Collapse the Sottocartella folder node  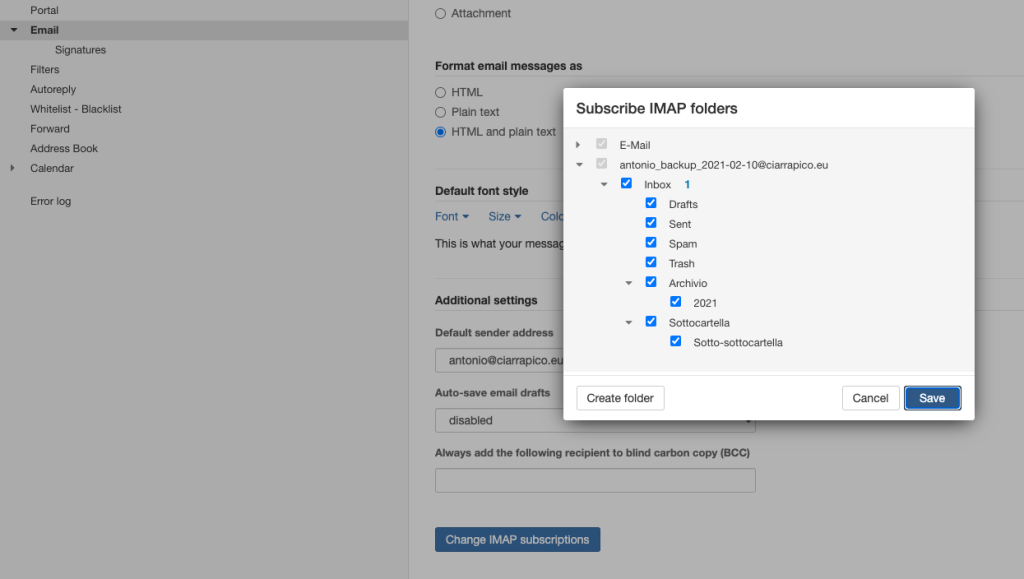[x=628, y=322]
